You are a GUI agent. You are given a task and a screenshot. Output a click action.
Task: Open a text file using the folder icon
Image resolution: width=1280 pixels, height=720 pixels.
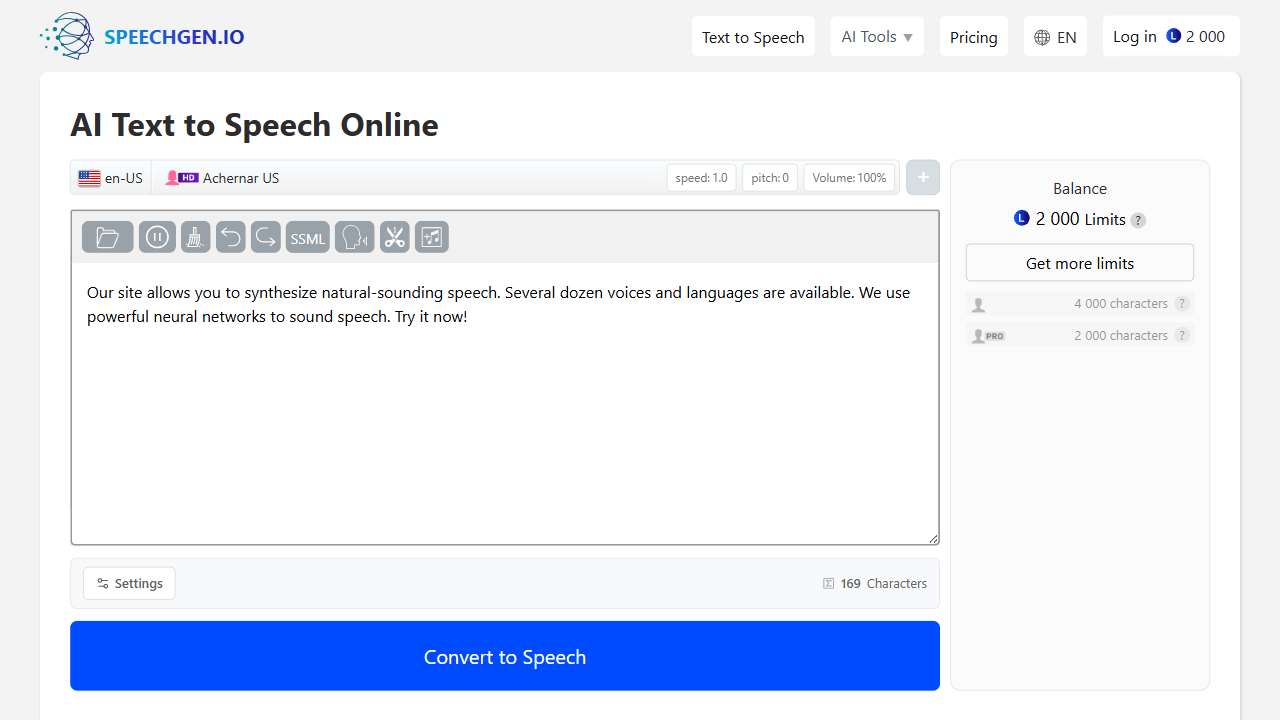coord(107,236)
